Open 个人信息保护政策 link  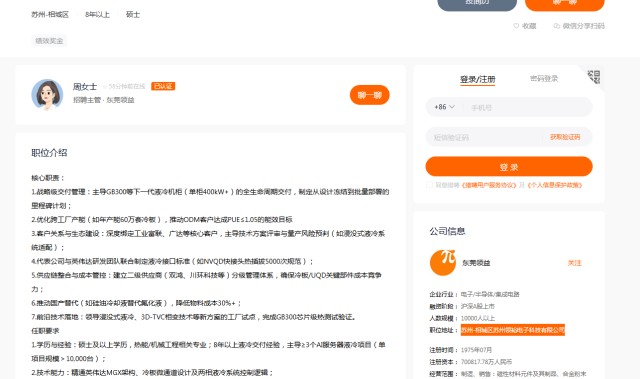tap(555, 185)
